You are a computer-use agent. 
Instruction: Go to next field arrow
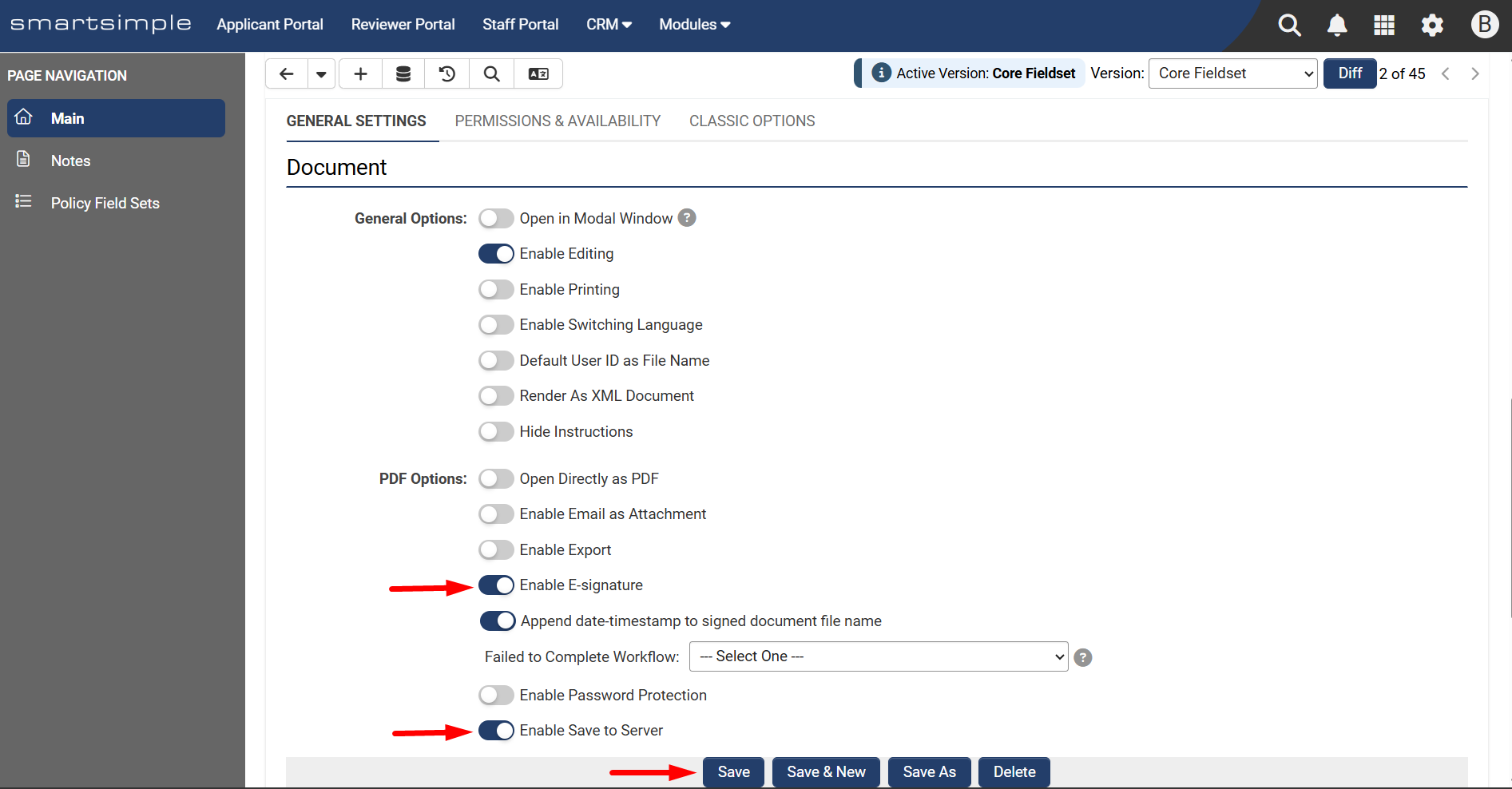coord(1475,73)
